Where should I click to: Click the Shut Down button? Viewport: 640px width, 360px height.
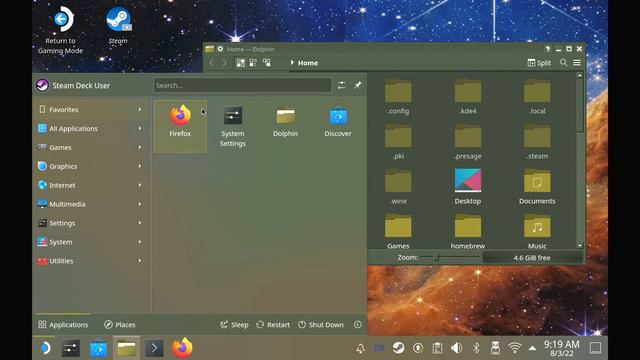(321, 324)
